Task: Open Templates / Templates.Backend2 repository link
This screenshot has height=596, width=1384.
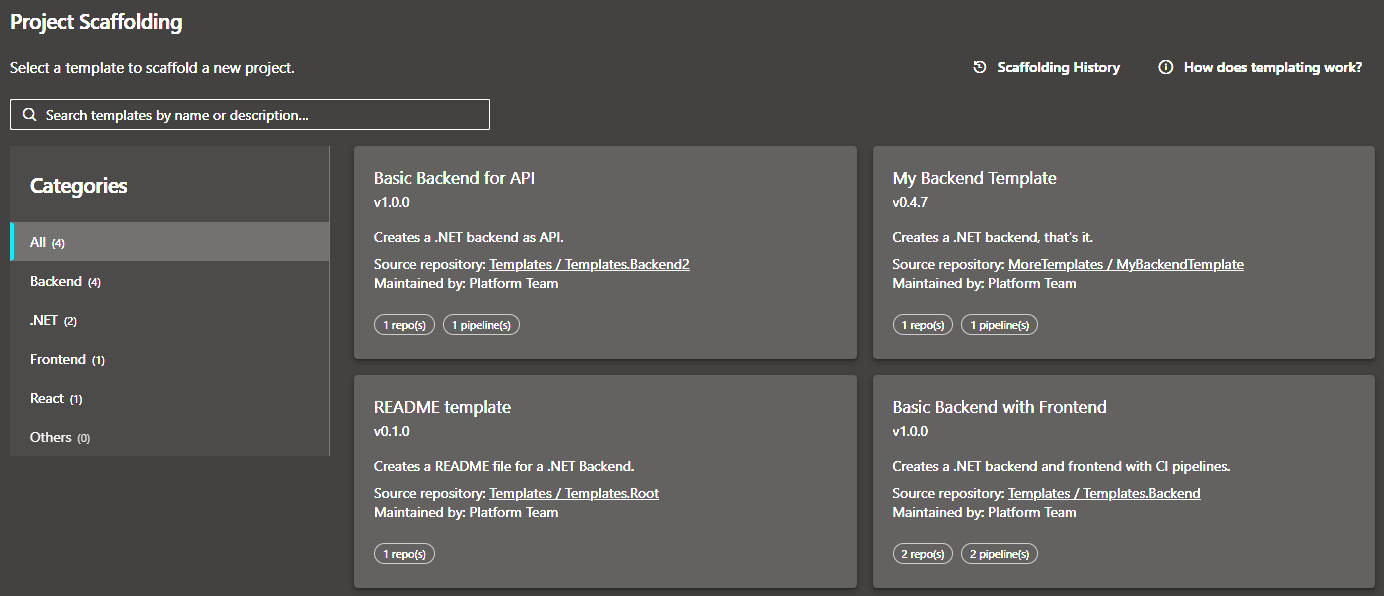Action: pos(589,264)
